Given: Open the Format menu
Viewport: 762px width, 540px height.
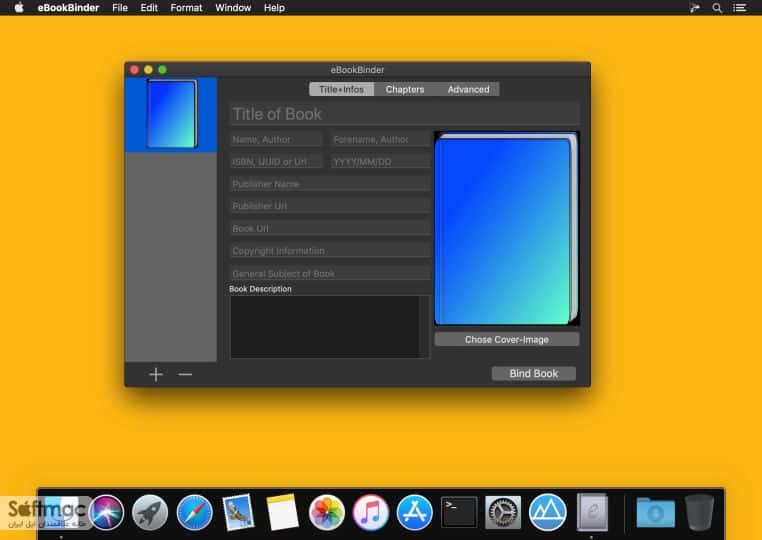Looking at the screenshot, I should (186, 8).
